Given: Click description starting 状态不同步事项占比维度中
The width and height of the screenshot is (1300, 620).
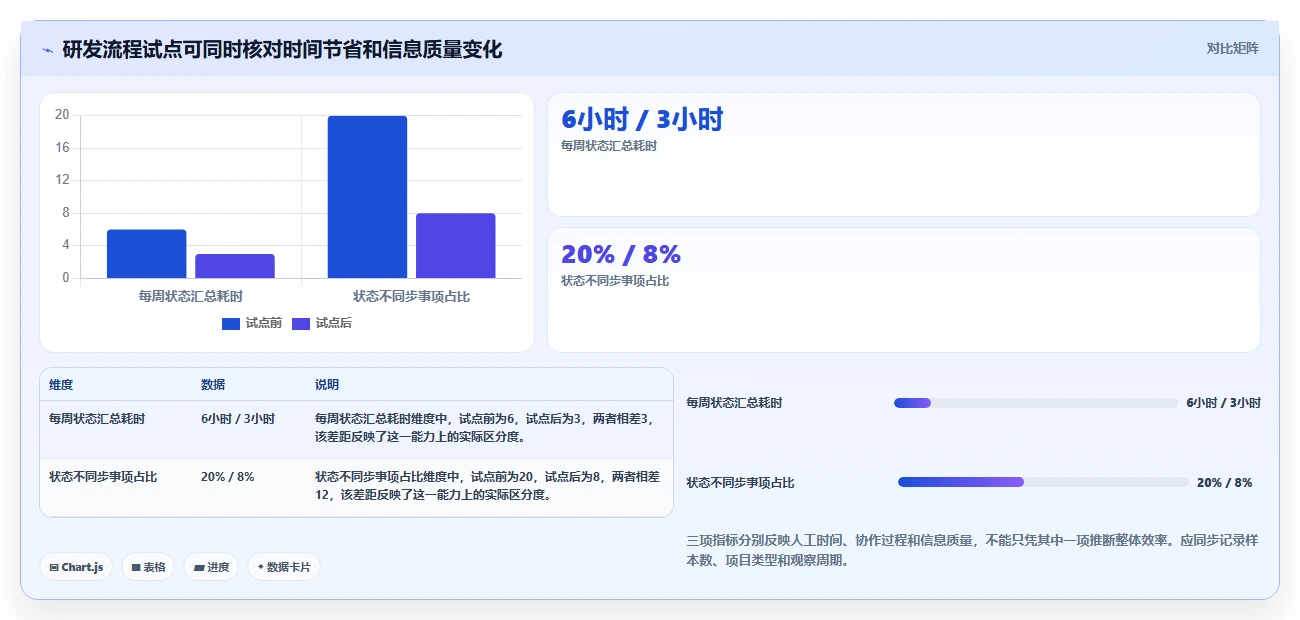Looking at the screenshot, I should tap(488, 486).
